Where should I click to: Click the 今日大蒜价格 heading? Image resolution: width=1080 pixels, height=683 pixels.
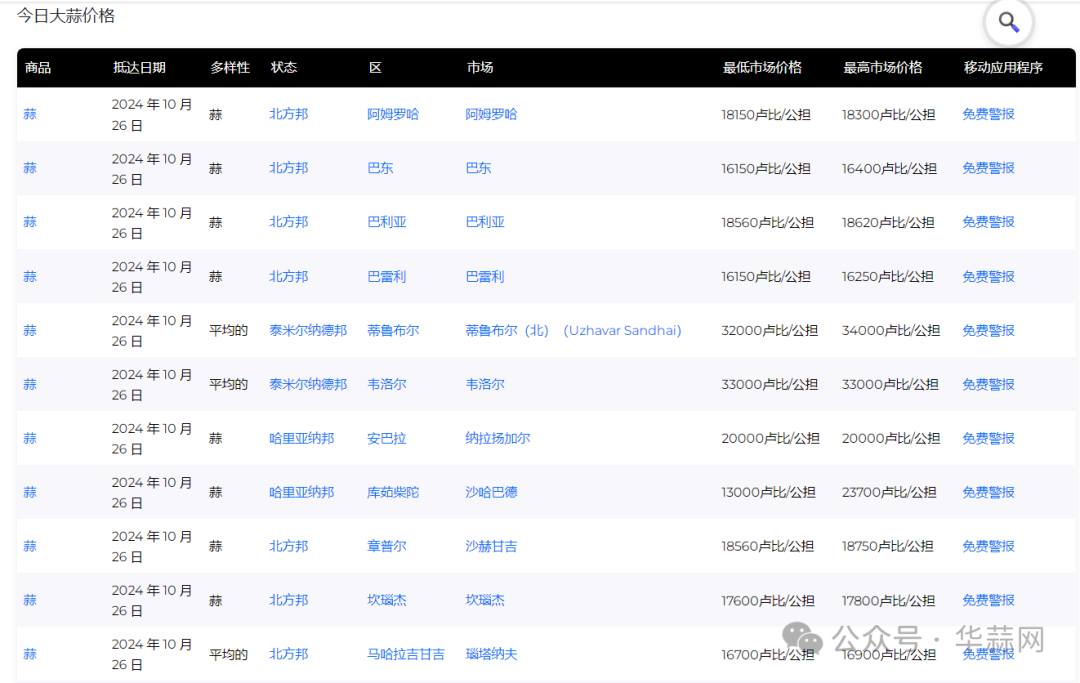pos(65,16)
